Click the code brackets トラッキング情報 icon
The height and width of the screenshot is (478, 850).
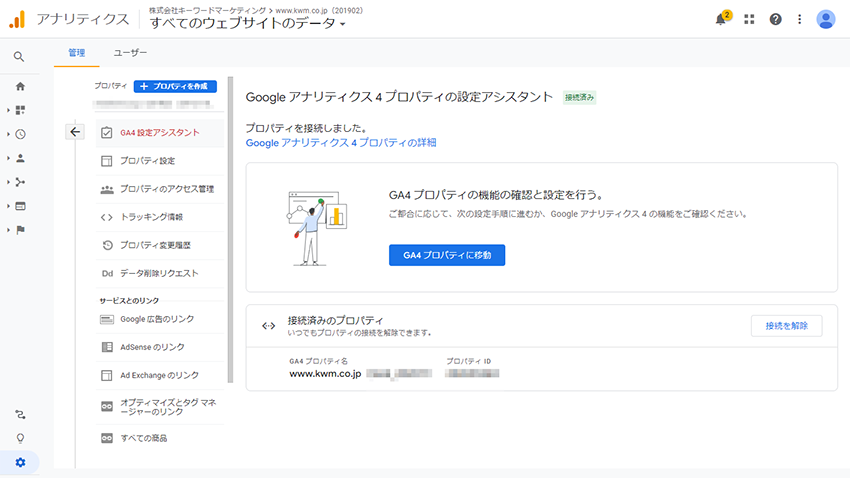coord(107,217)
